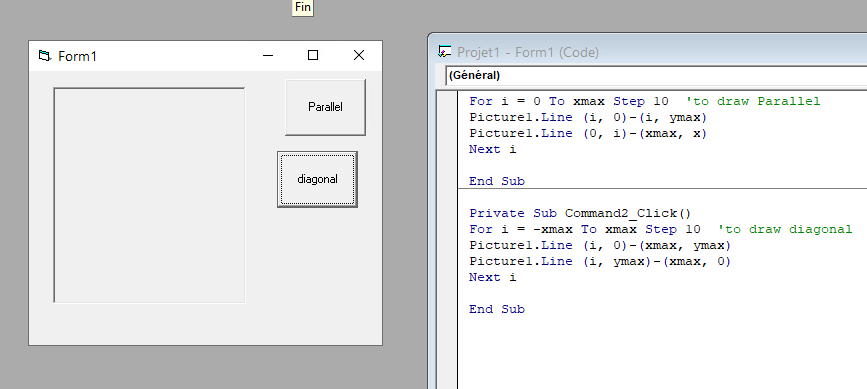
Task: Click the 'to draw diagonal comment
Action: click(785, 229)
